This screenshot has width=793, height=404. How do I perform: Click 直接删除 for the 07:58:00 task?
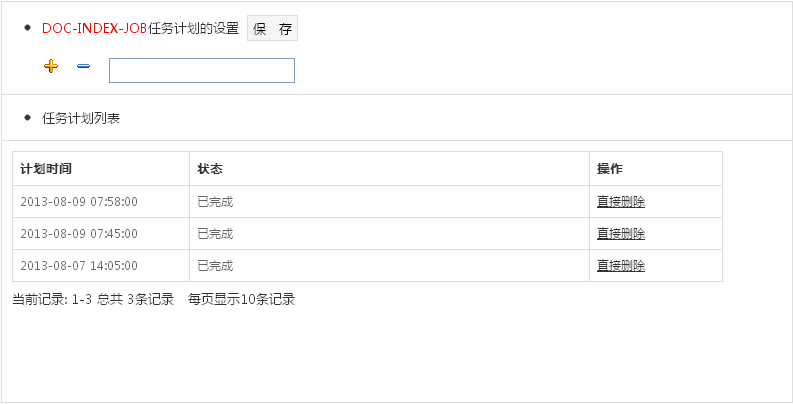(621, 202)
